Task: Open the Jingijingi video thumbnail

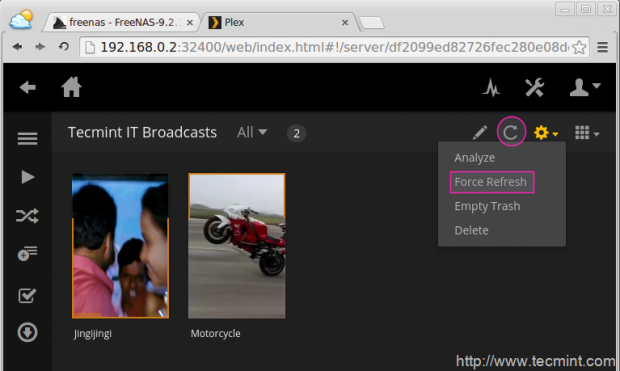Action: tap(120, 246)
